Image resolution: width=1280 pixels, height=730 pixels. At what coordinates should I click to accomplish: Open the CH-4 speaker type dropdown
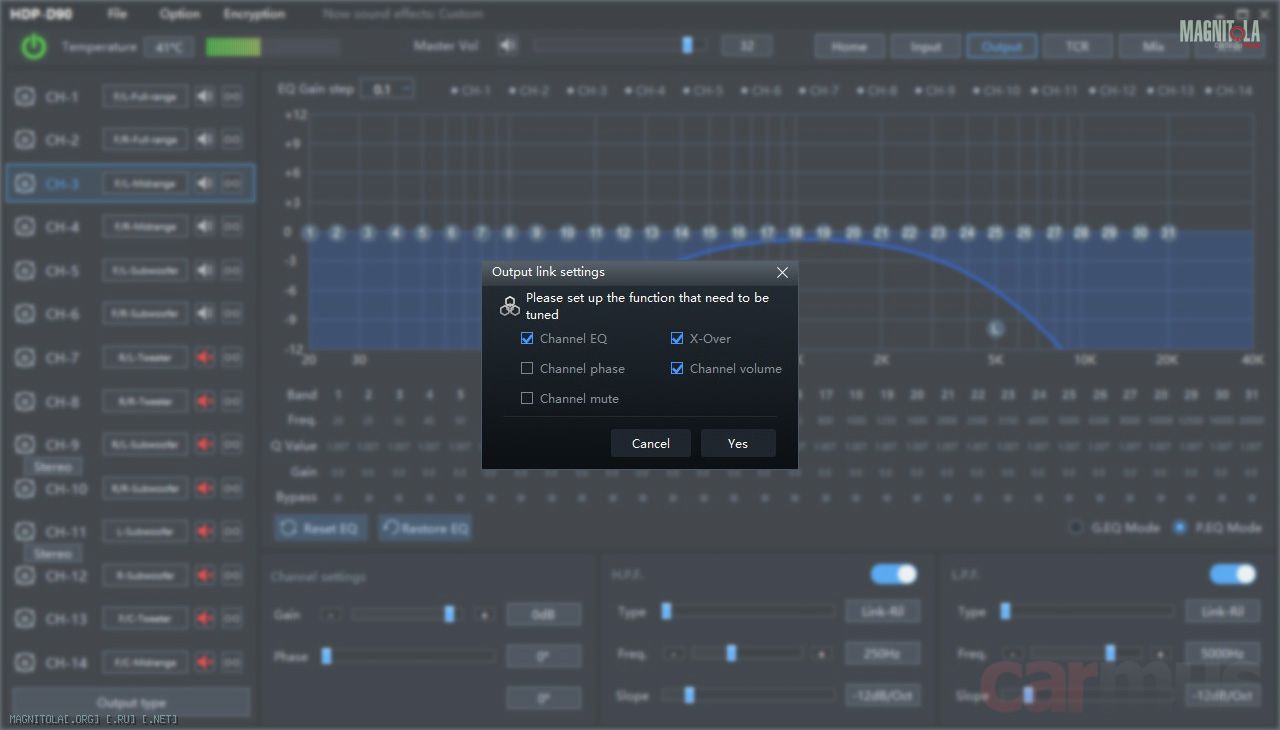(145, 227)
